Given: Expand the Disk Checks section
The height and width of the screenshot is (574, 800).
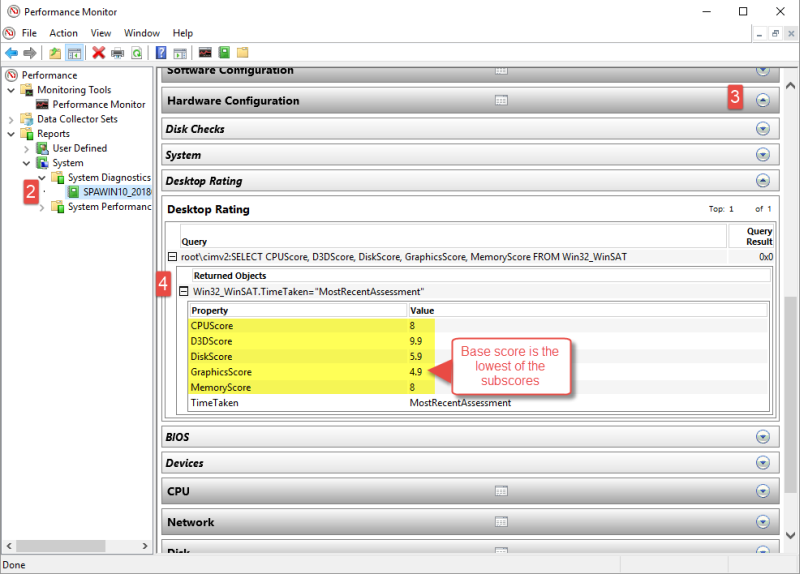Looking at the screenshot, I should tap(762, 129).
